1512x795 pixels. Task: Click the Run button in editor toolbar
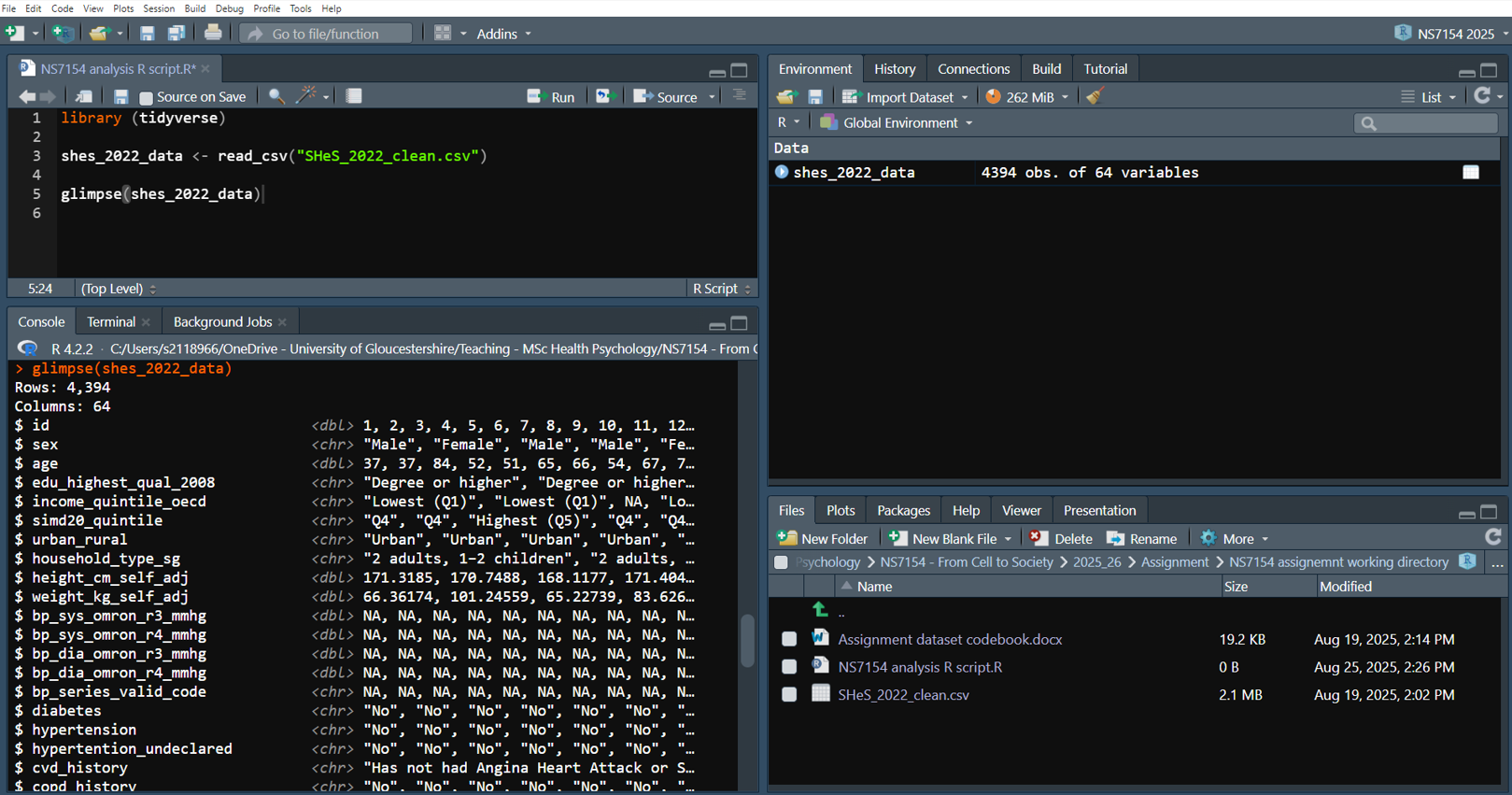(x=551, y=96)
